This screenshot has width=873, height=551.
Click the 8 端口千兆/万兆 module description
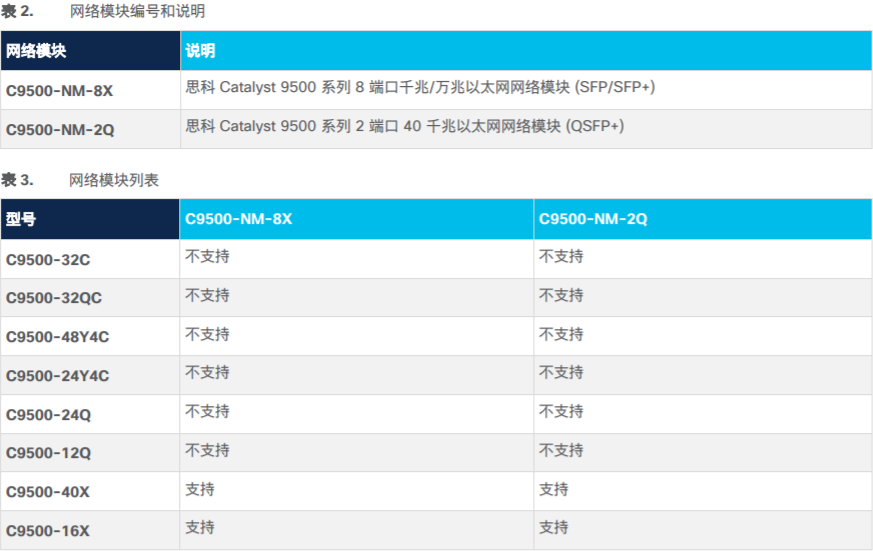coord(420,87)
